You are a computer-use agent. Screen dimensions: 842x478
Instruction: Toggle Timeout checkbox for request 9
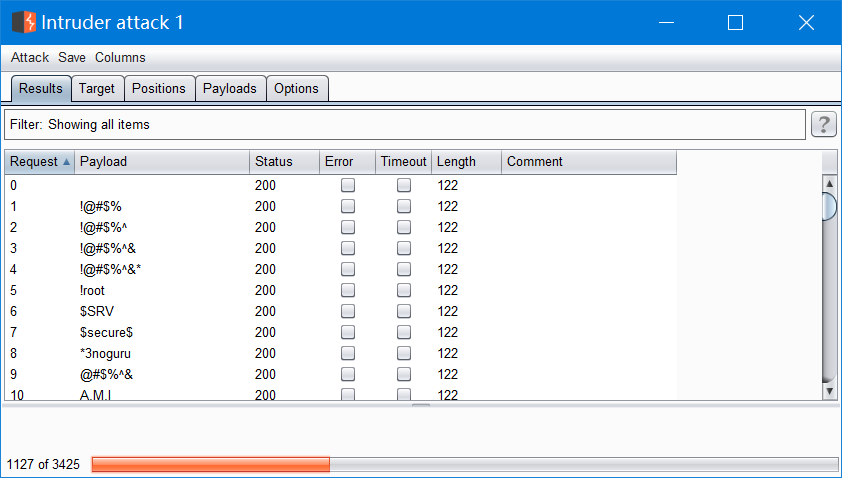pos(404,374)
